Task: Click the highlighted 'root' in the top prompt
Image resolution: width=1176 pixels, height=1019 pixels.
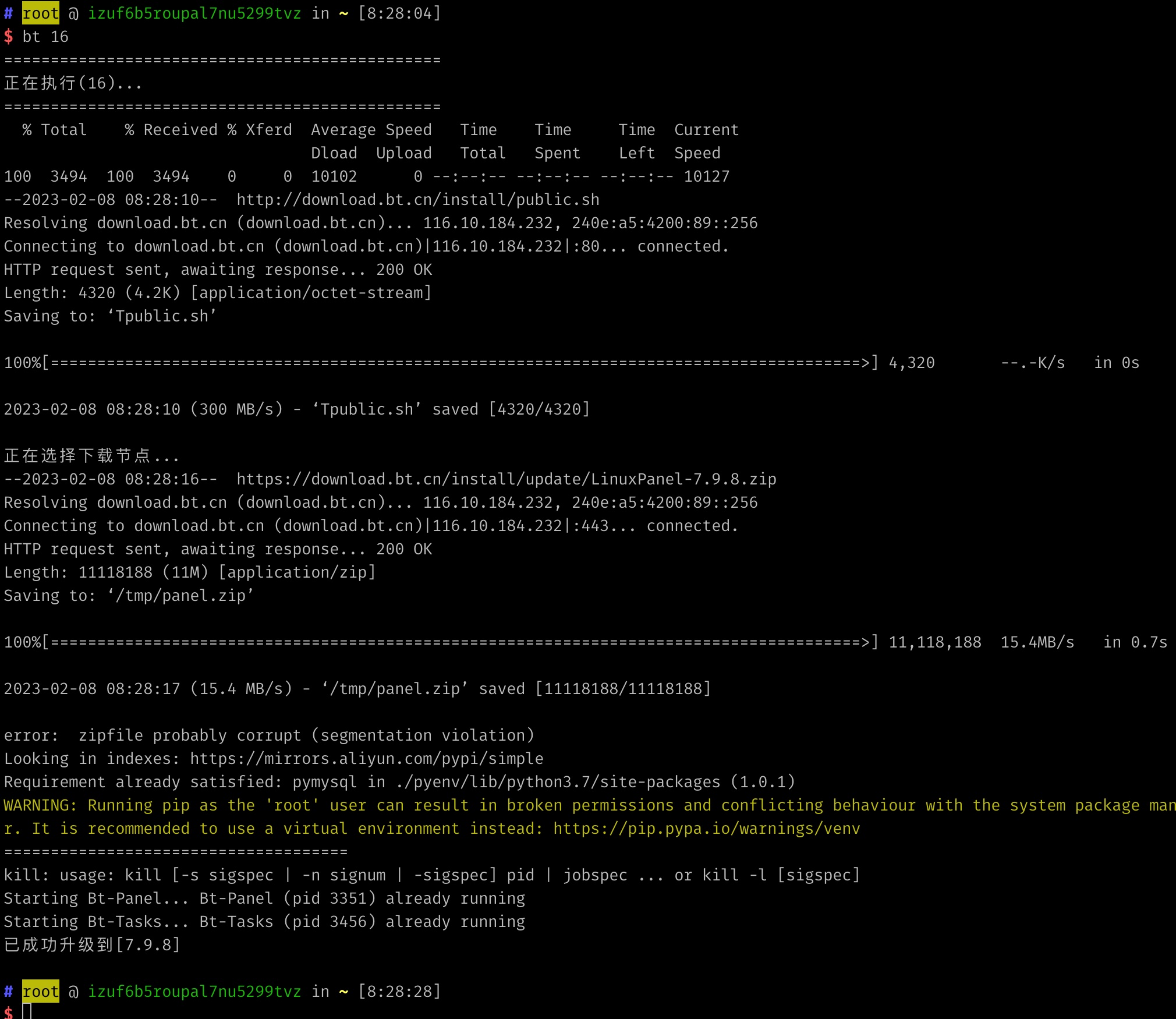Action: [41, 13]
